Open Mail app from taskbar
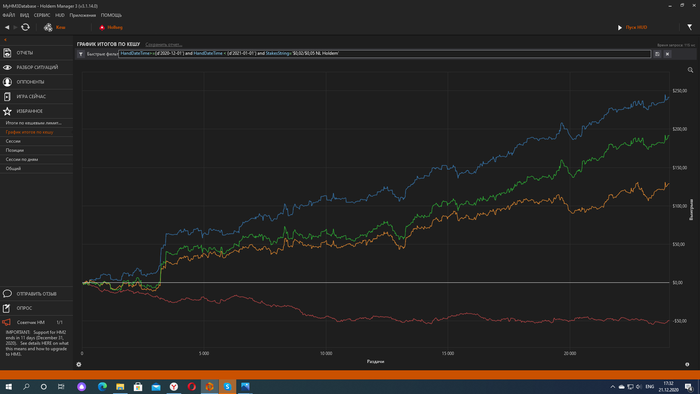700x394 pixels. (156, 386)
